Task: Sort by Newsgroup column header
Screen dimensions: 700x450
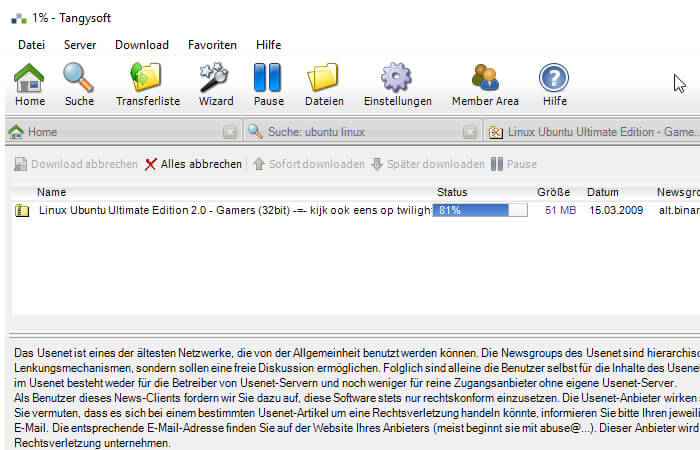Action: pyautogui.click(x=678, y=192)
